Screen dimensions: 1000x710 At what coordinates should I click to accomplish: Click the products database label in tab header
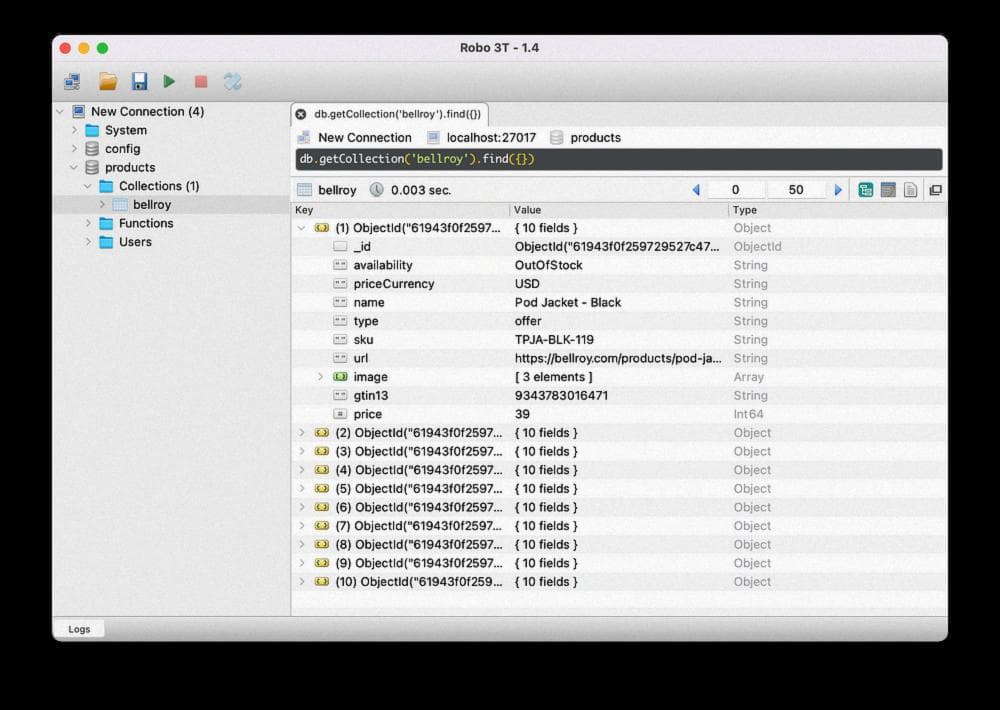[595, 138]
